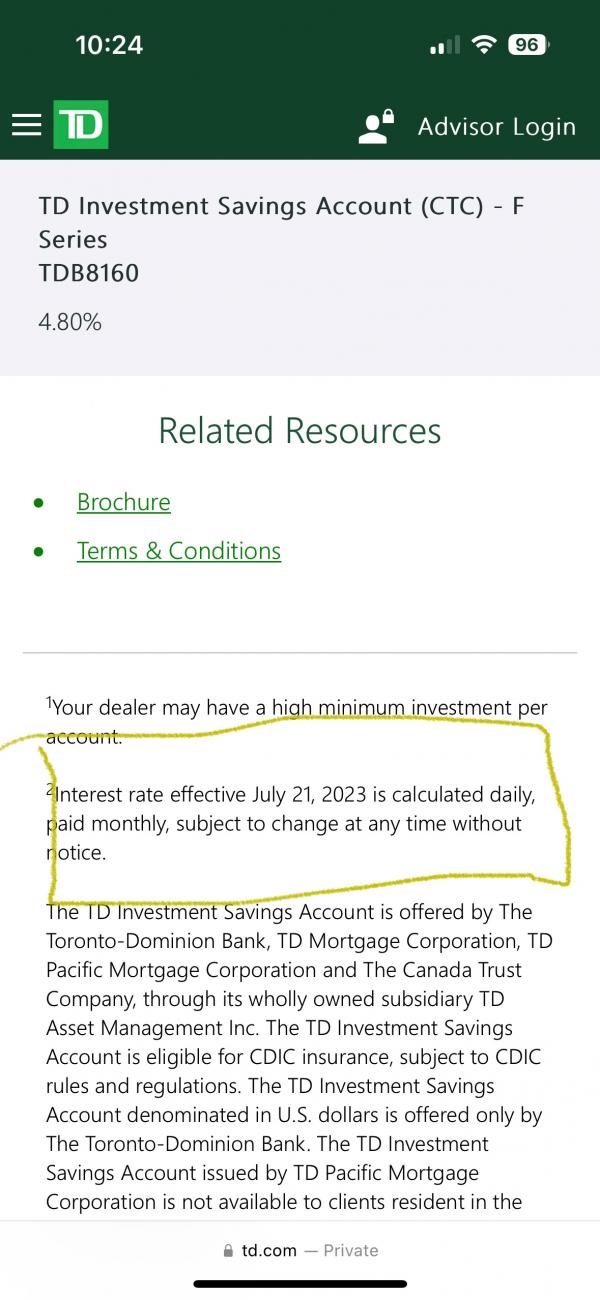Open the hamburger navigation menu
This screenshot has width=600, height=1300.
(x=26, y=125)
